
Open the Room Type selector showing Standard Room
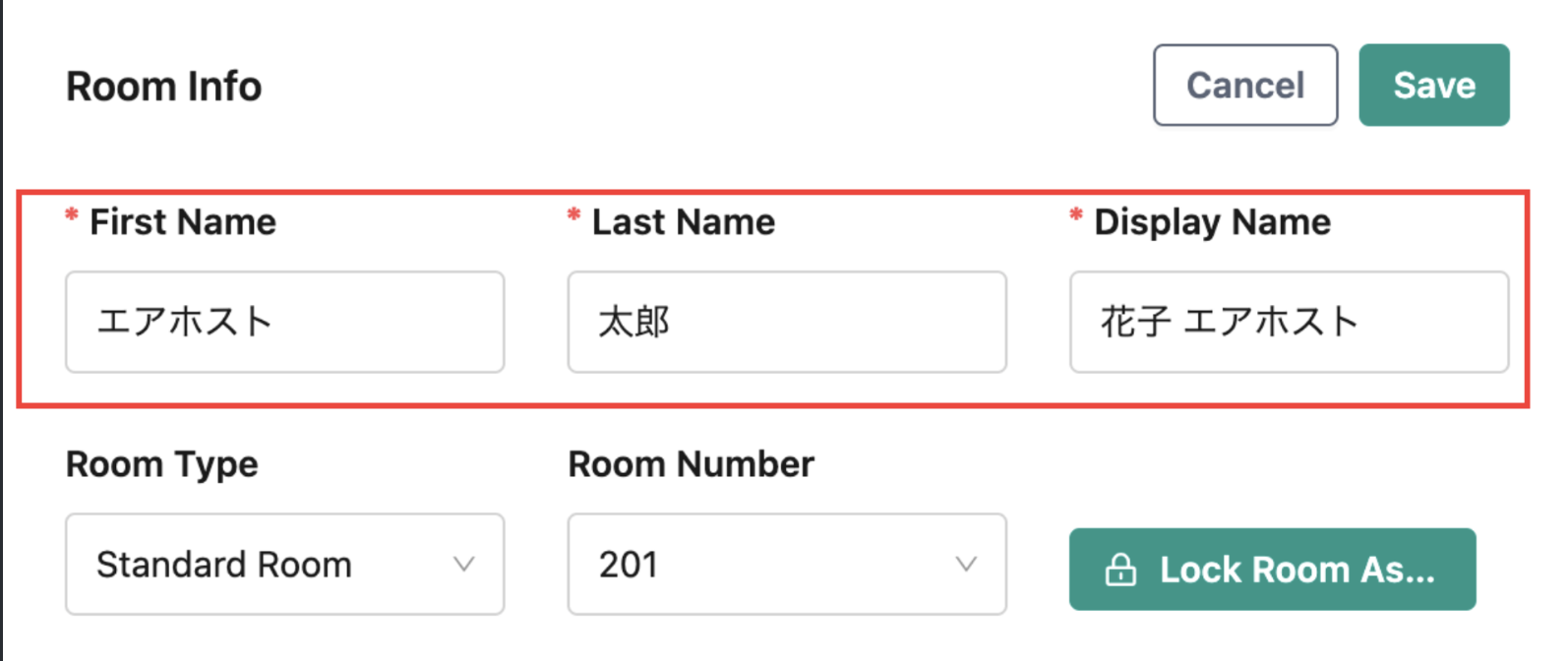point(284,565)
